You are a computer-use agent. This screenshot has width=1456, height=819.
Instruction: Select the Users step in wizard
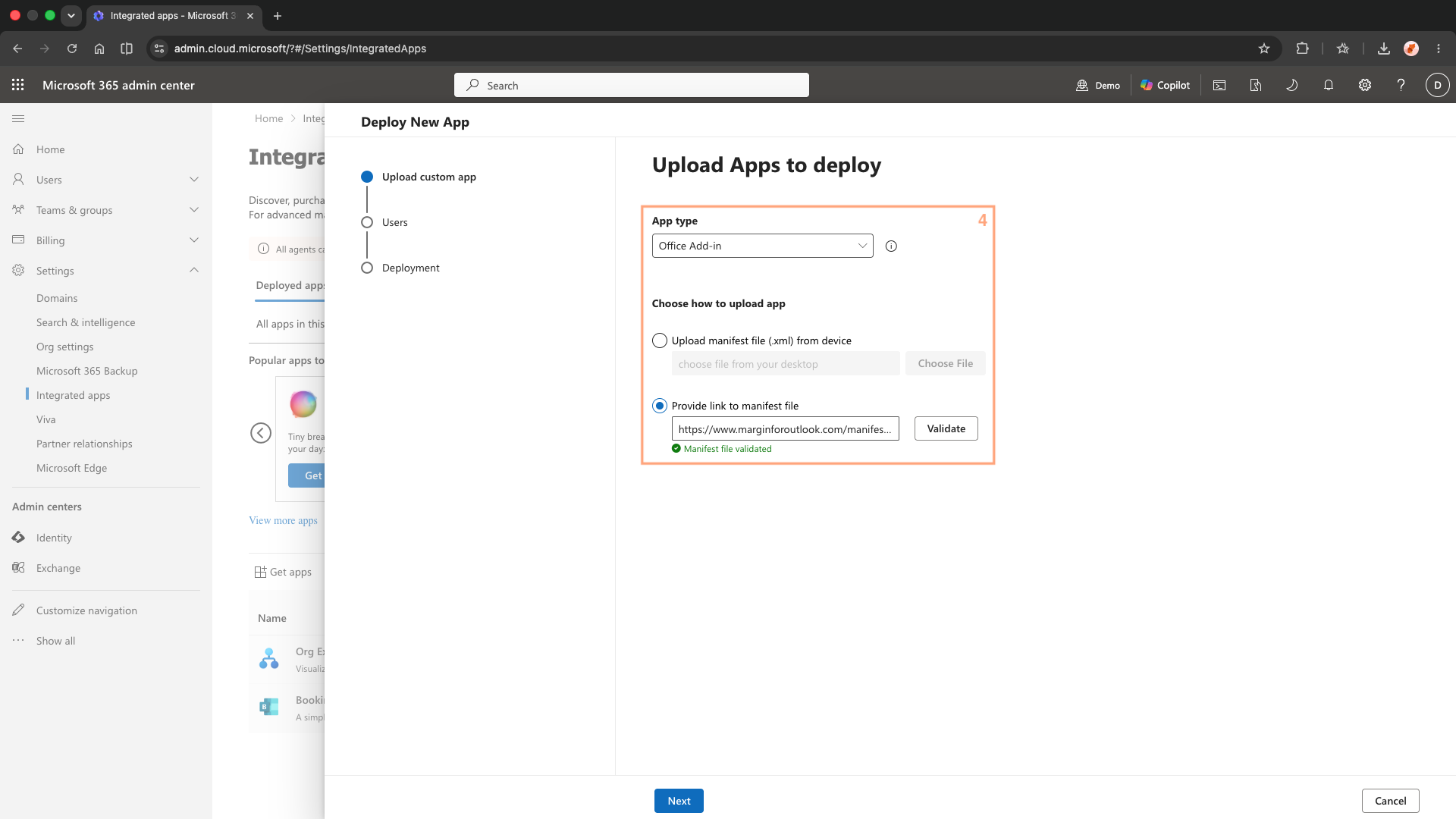[x=385, y=222]
